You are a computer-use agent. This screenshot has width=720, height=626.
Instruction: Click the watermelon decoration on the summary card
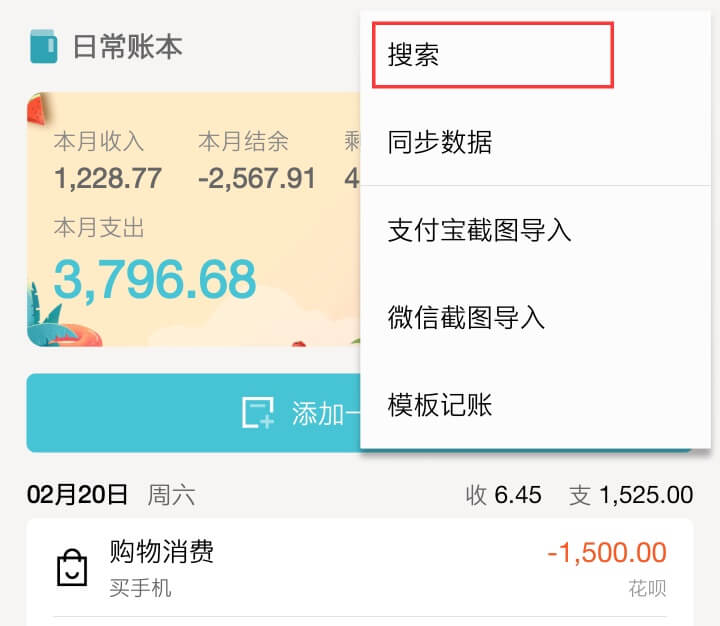point(38,108)
